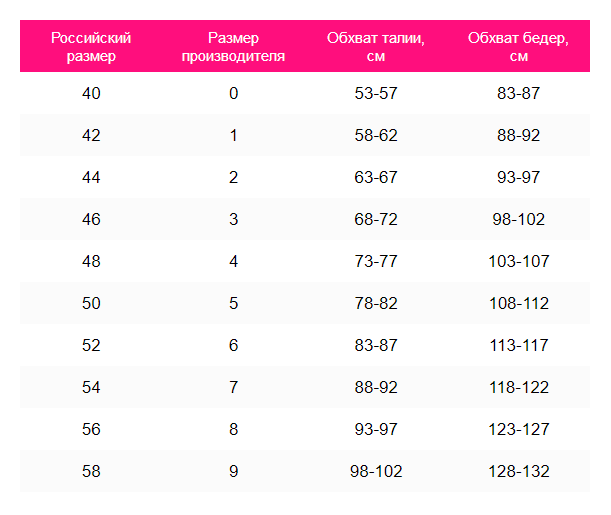Click manufacturer size 0 cell
The width and height of the screenshot is (611, 515).
tap(233, 93)
